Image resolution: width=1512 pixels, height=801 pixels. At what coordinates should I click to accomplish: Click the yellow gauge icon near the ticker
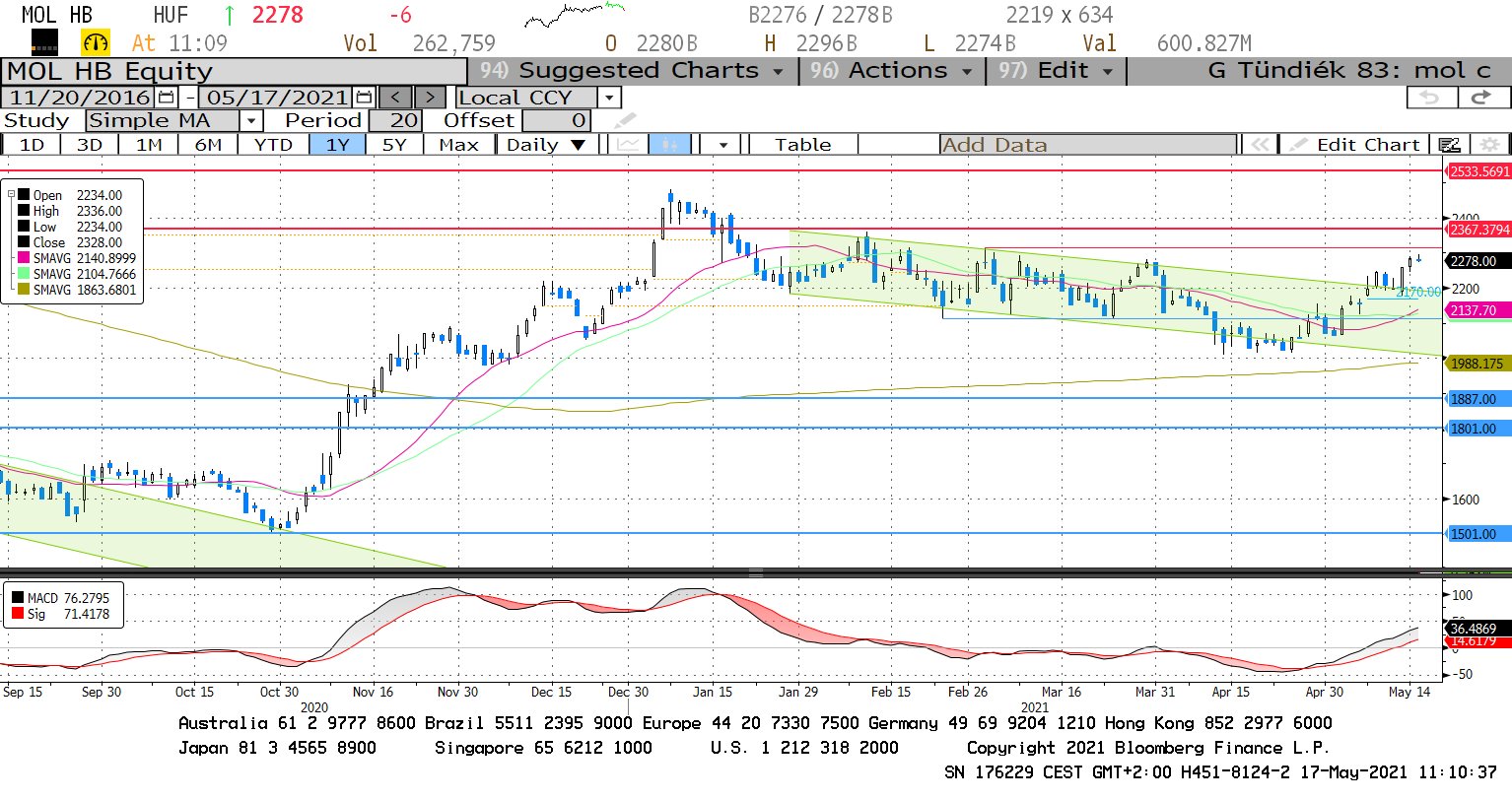coord(96,42)
